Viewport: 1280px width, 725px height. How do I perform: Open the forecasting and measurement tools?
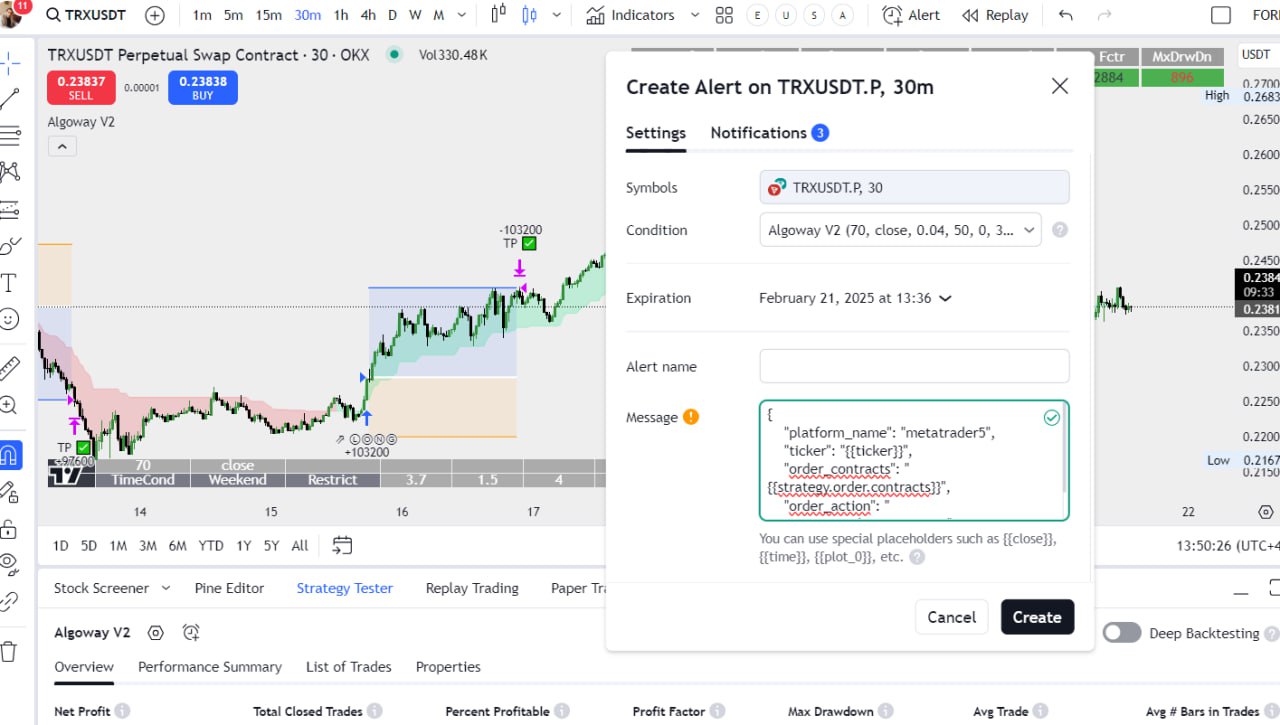pos(10,209)
